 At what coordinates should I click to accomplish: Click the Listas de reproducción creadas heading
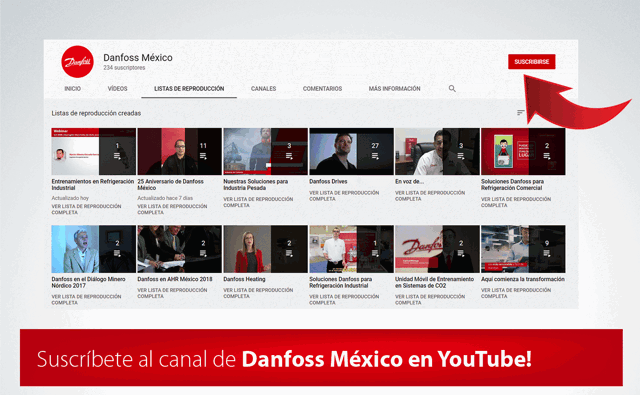point(96,113)
